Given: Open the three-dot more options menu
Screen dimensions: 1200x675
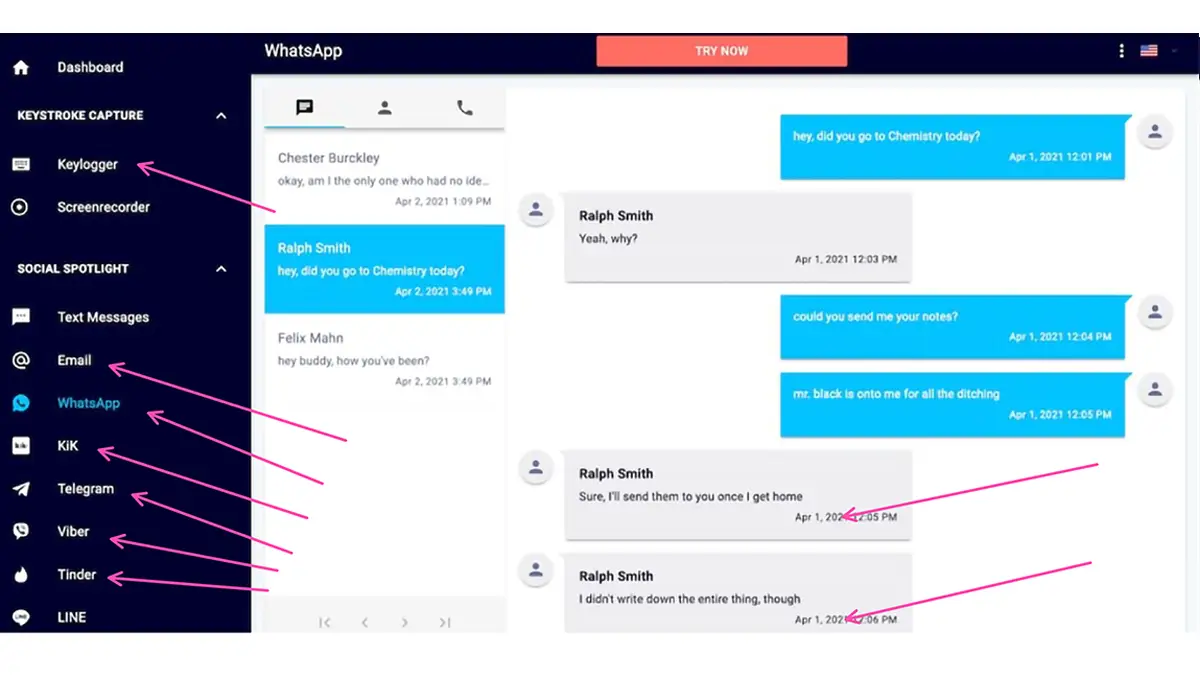Looking at the screenshot, I should coord(1122,51).
